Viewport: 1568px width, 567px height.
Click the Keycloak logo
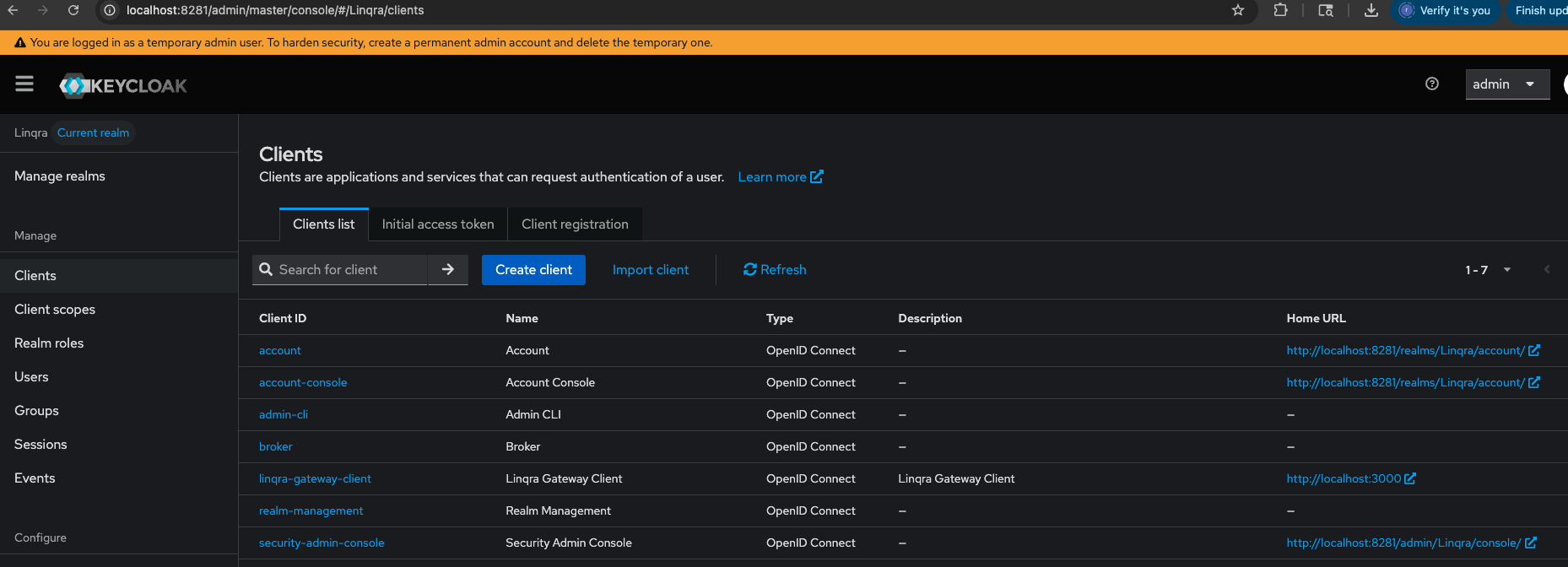[123, 85]
